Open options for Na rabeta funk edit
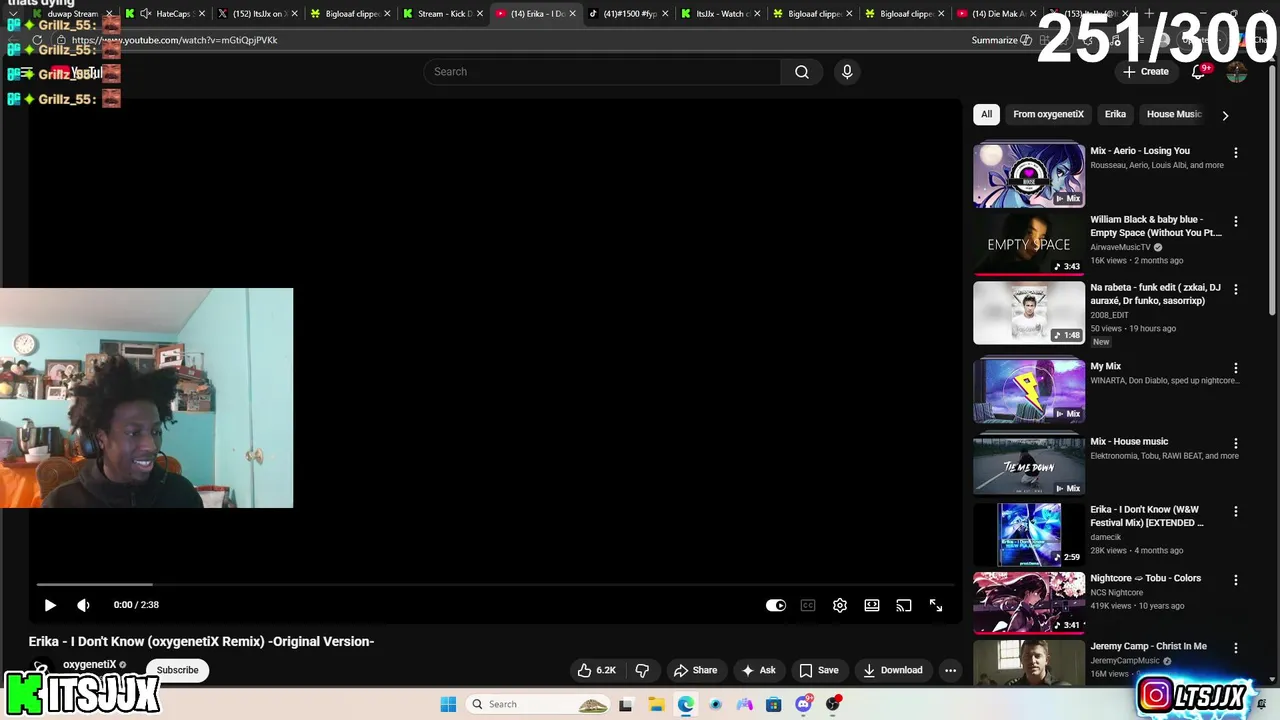The height and width of the screenshot is (720, 1280). 1236,289
